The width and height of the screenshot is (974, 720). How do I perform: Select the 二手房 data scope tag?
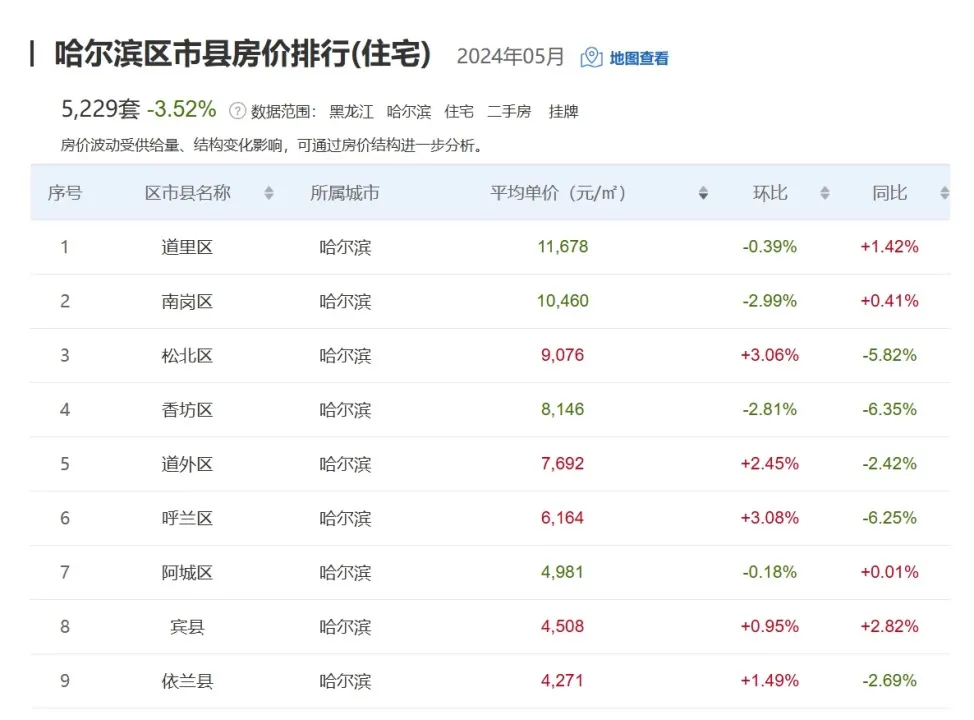[509, 112]
